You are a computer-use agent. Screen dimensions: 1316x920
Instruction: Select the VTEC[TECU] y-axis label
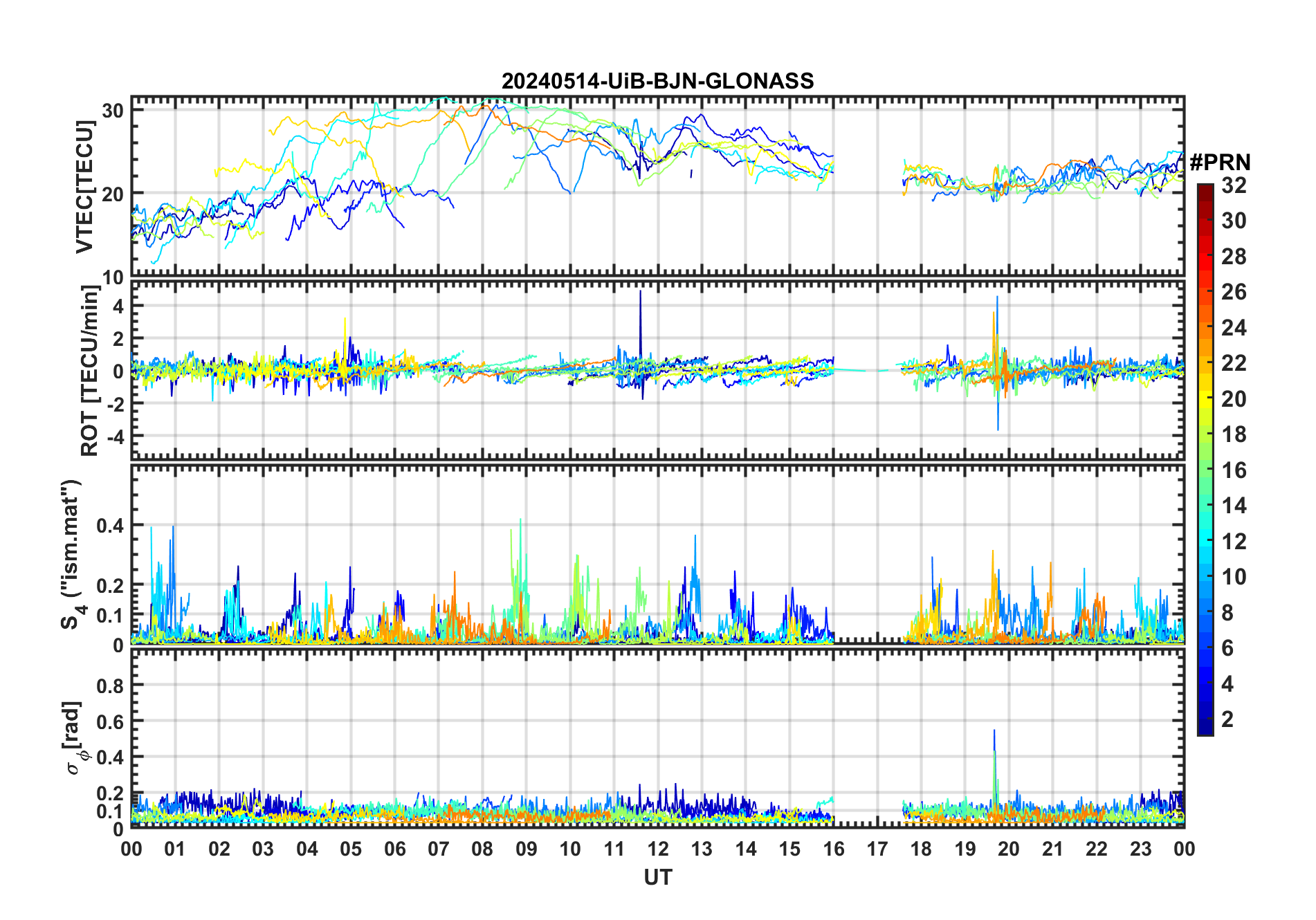tap(84, 187)
